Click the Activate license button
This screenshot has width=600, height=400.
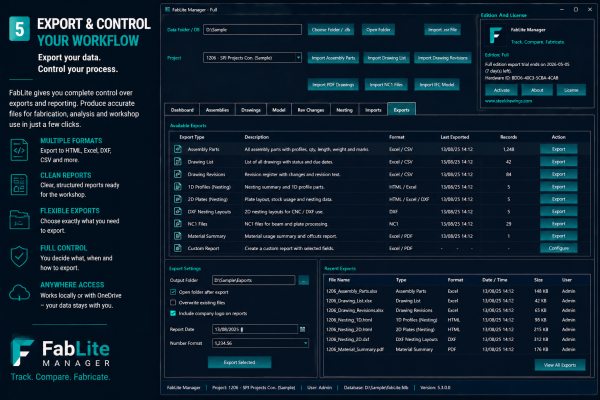(x=501, y=90)
